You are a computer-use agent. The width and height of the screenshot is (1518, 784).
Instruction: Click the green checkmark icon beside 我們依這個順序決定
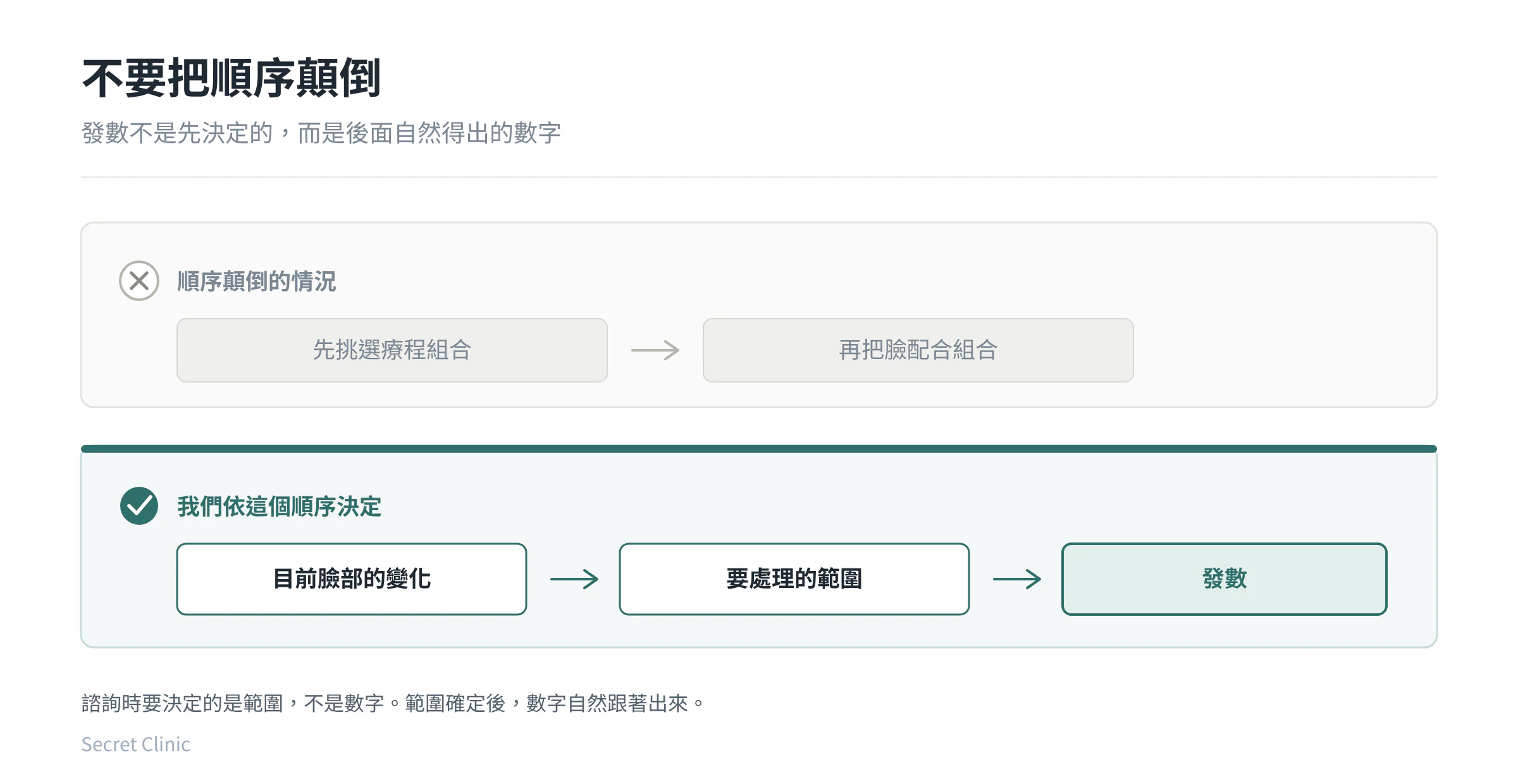pos(139,506)
